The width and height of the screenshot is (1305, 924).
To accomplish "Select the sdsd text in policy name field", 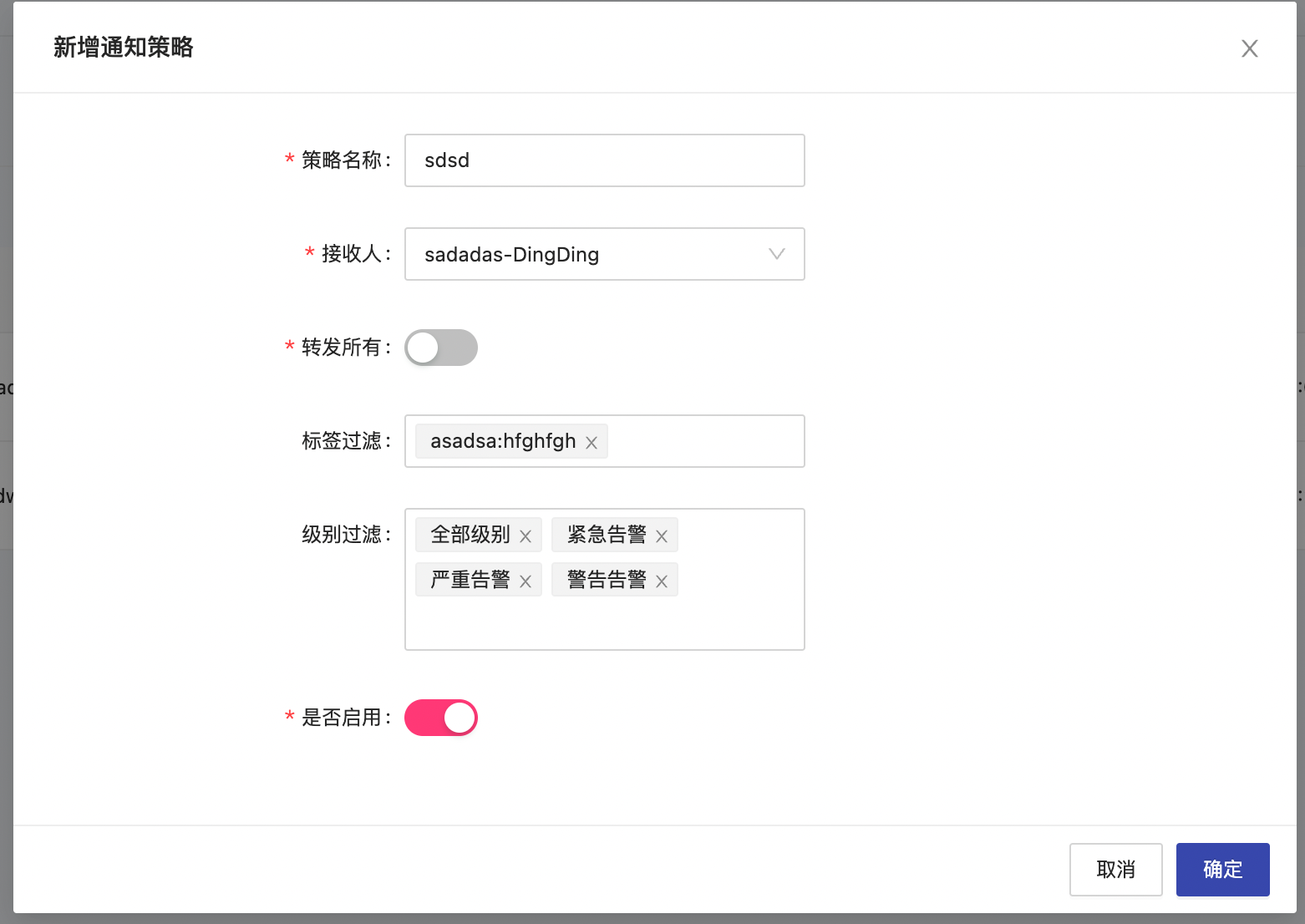I will tap(446, 160).
